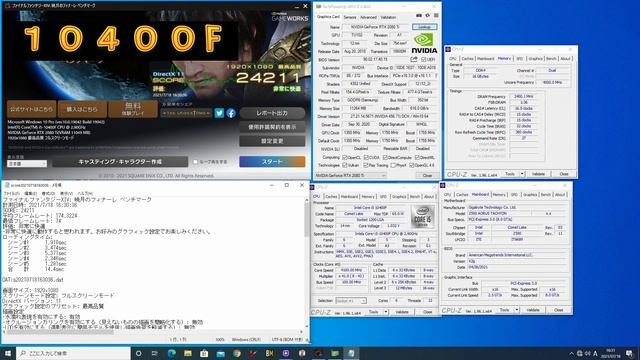Open the Notepad 編集 menu

(31, 193)
